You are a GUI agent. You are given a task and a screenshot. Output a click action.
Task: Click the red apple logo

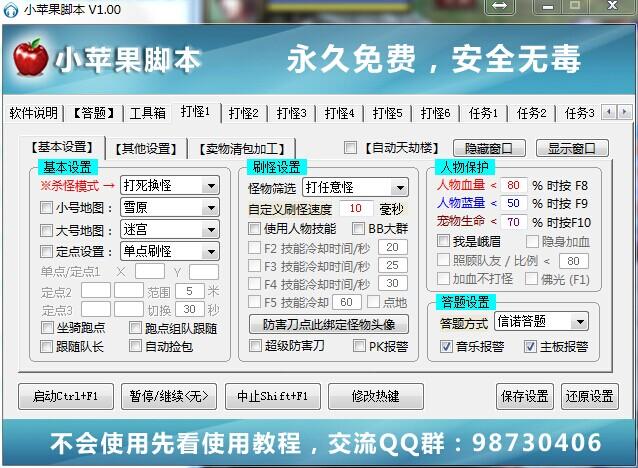[x=30, y=57]
